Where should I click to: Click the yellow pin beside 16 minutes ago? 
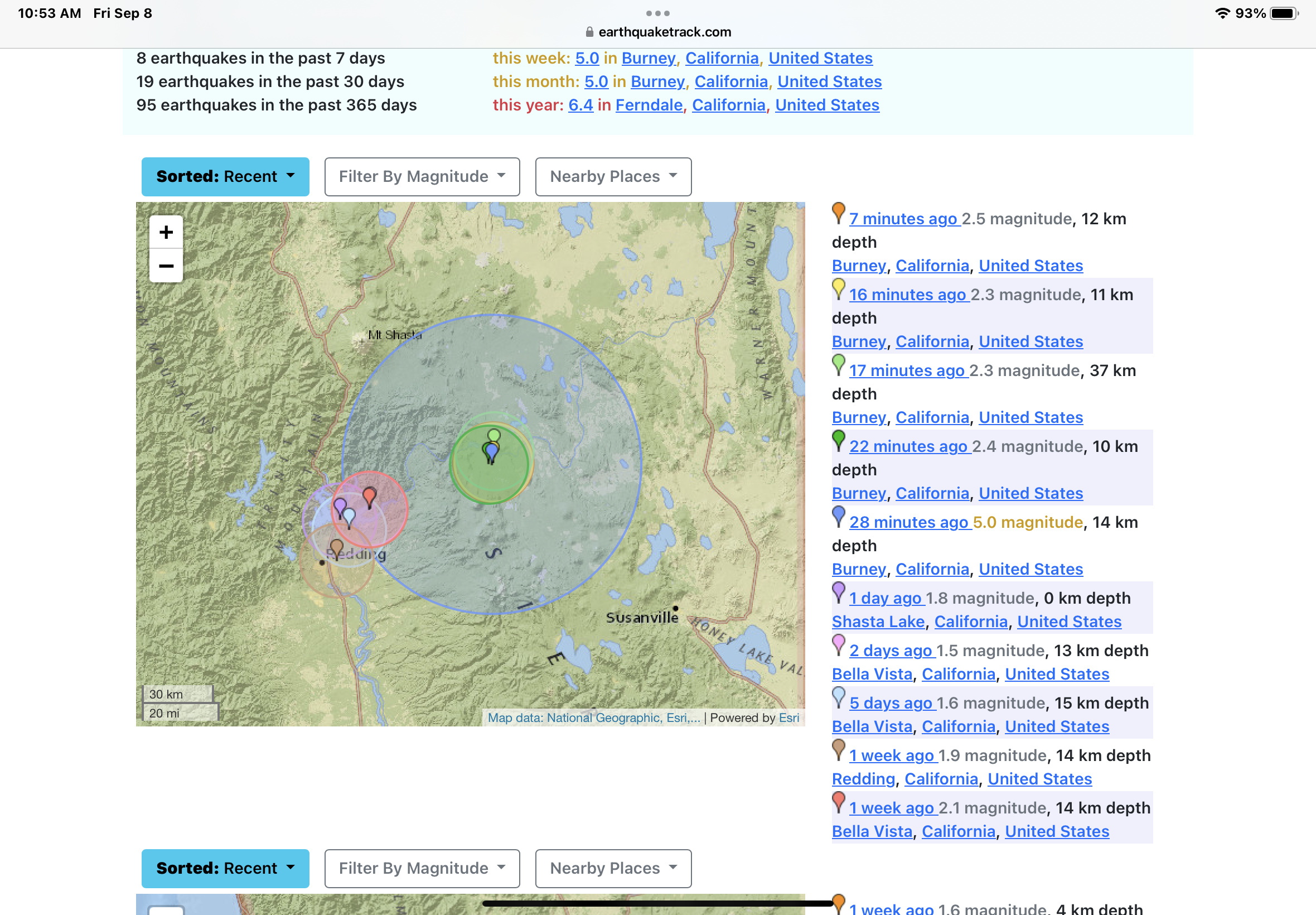point(838,289)
